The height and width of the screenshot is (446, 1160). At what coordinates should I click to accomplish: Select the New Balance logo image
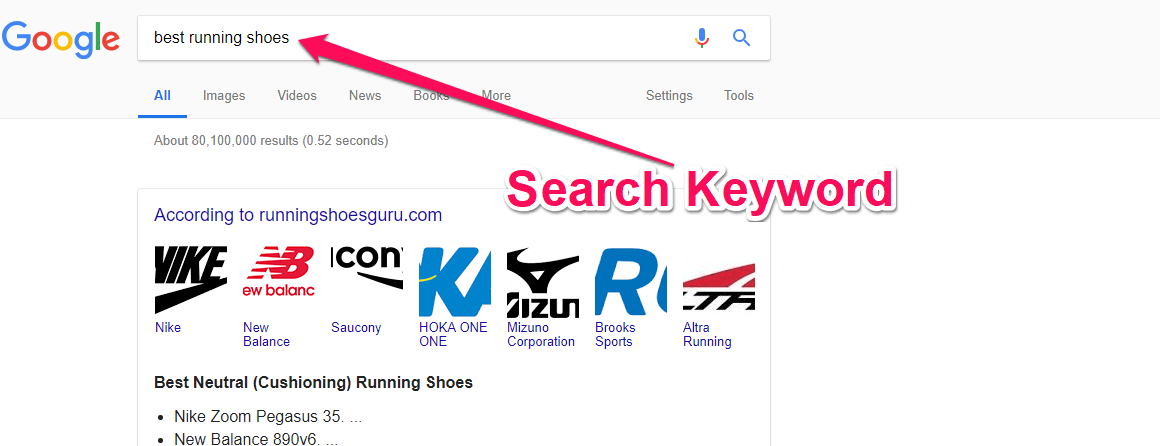click(x=278, y=281)
